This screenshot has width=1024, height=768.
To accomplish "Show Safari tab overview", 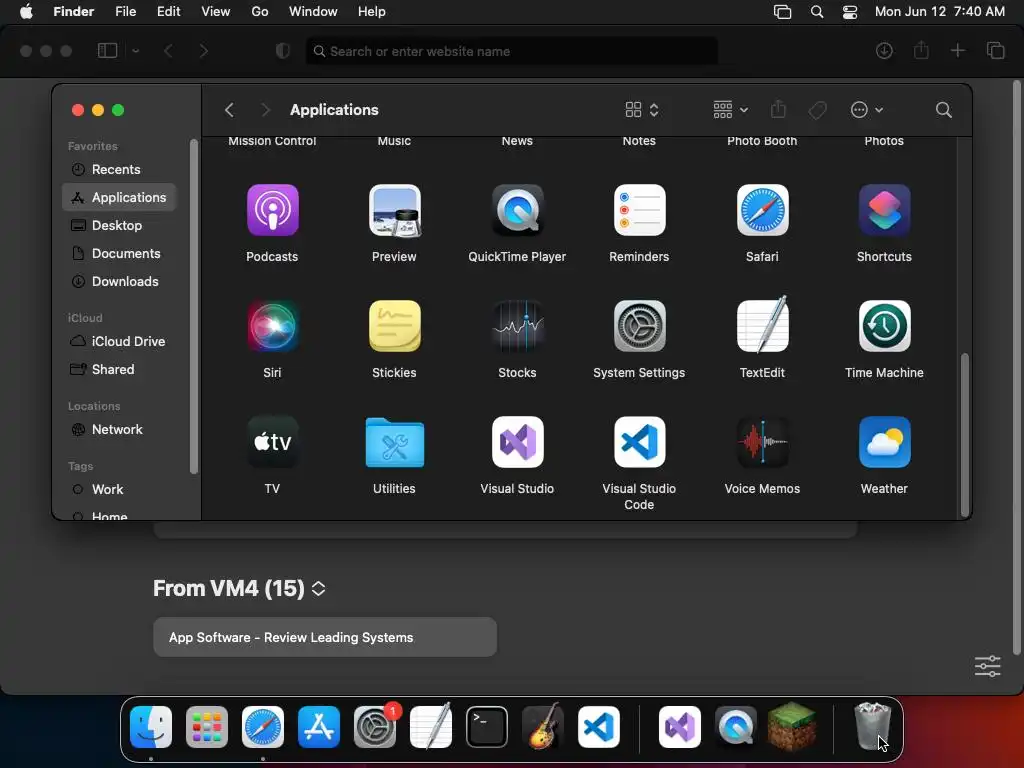I will click(x=995, y=51).
